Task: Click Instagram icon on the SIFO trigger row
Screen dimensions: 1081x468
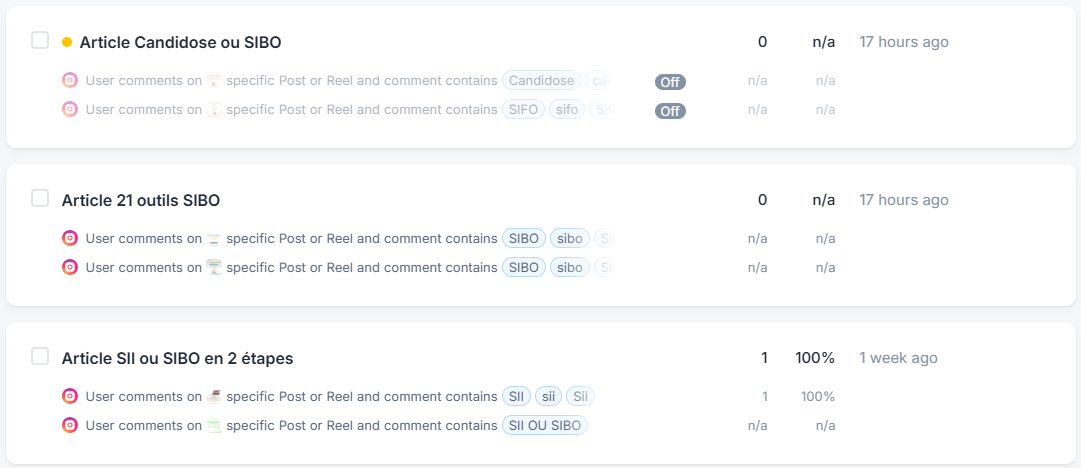Action: pos(70,109)
